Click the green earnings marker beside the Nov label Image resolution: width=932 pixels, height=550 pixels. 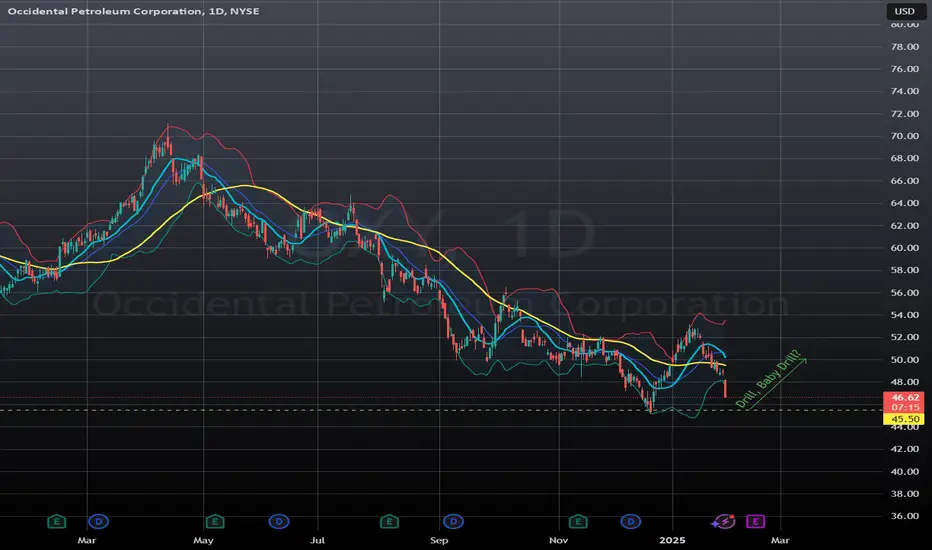578,522
